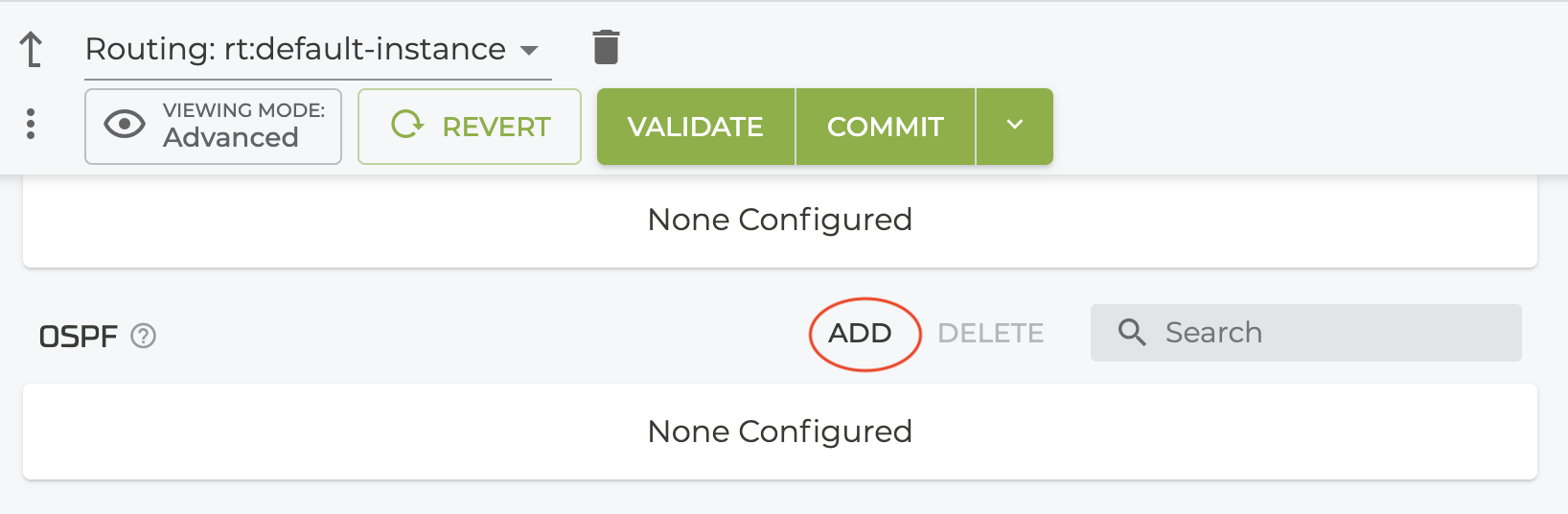Click the up arrow navigation icon
The height and width of the screenshot is (514, 1568).
(32, 49)
